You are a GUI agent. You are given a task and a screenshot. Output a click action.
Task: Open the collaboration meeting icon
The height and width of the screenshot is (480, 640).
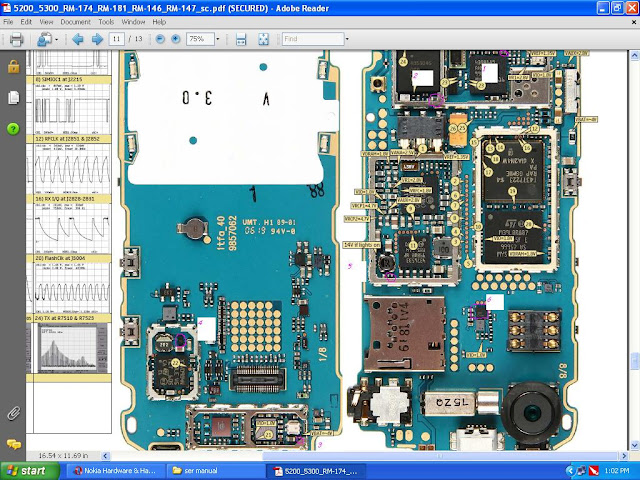(44, 39)
